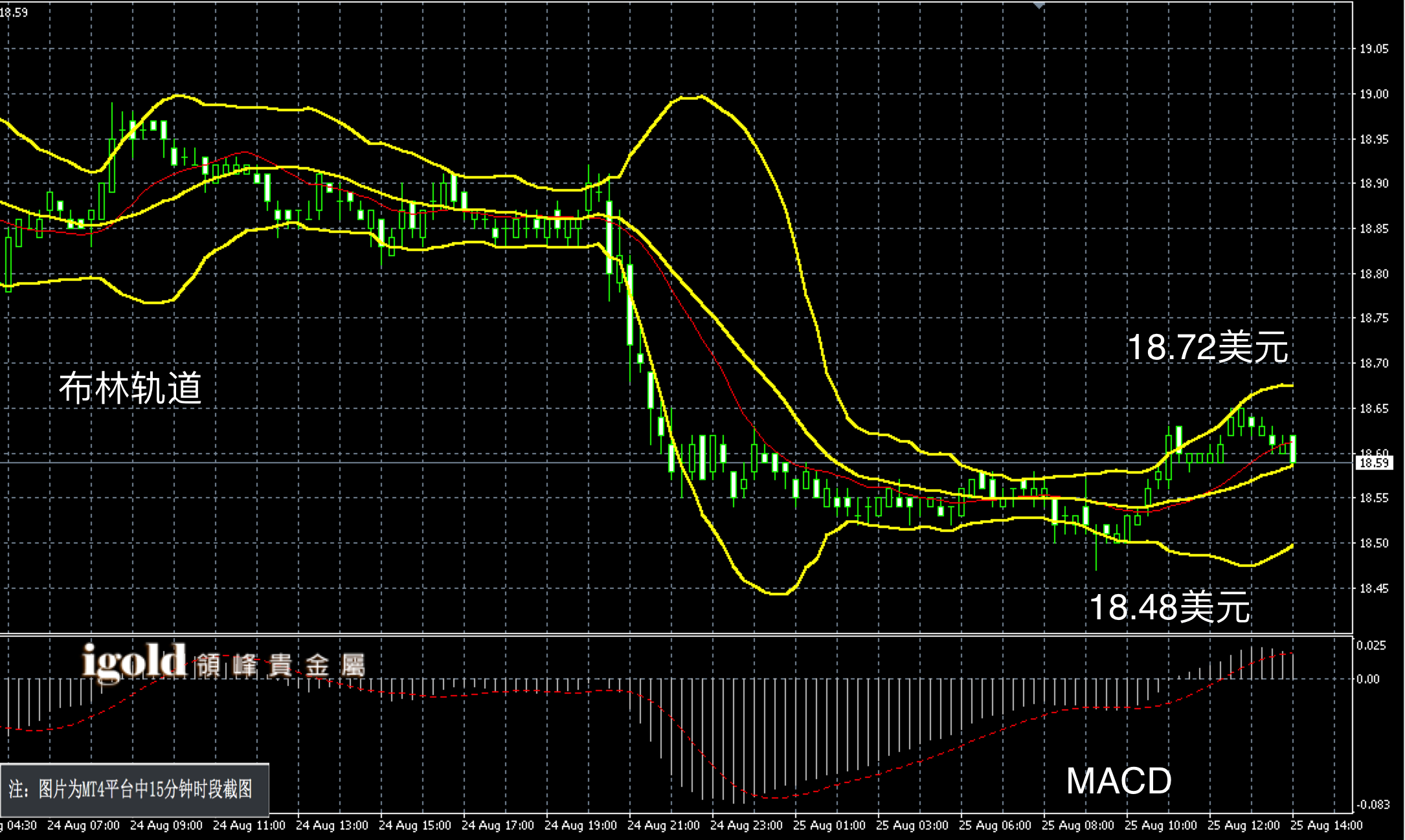Click the 領峰貴金屬 brand text
Image resolution: width=1405 pixels, height=840 pixels.
click(280, 665)
